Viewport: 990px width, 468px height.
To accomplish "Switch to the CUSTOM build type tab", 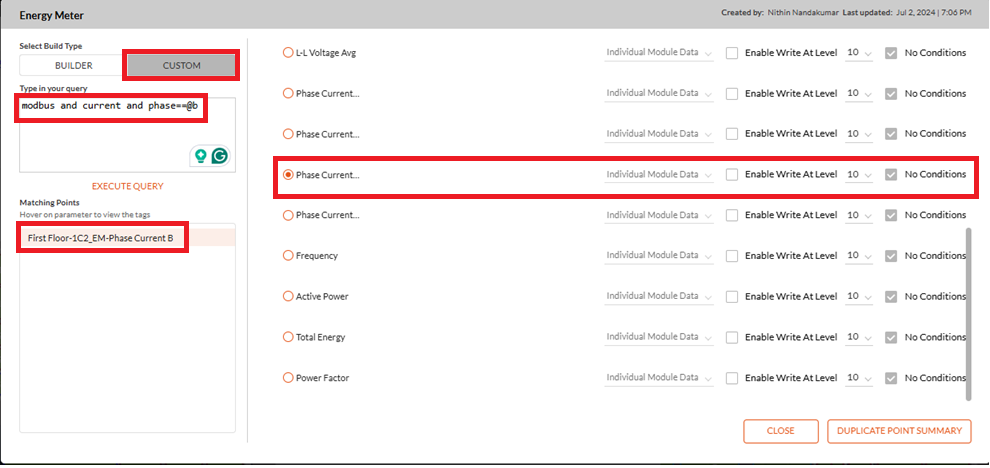I will tap(181, 66).
